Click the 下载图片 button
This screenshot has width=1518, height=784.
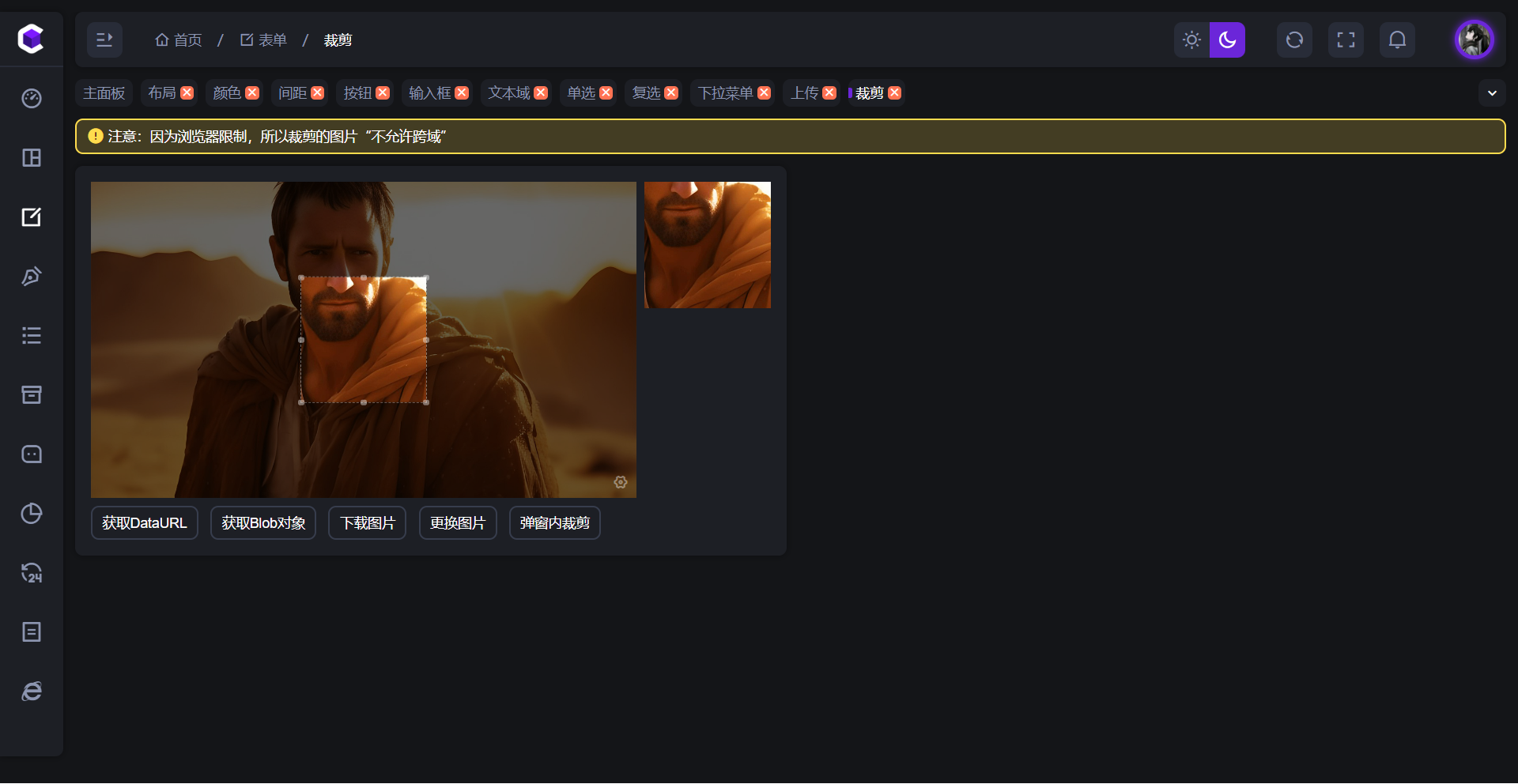tap(368, 523)
